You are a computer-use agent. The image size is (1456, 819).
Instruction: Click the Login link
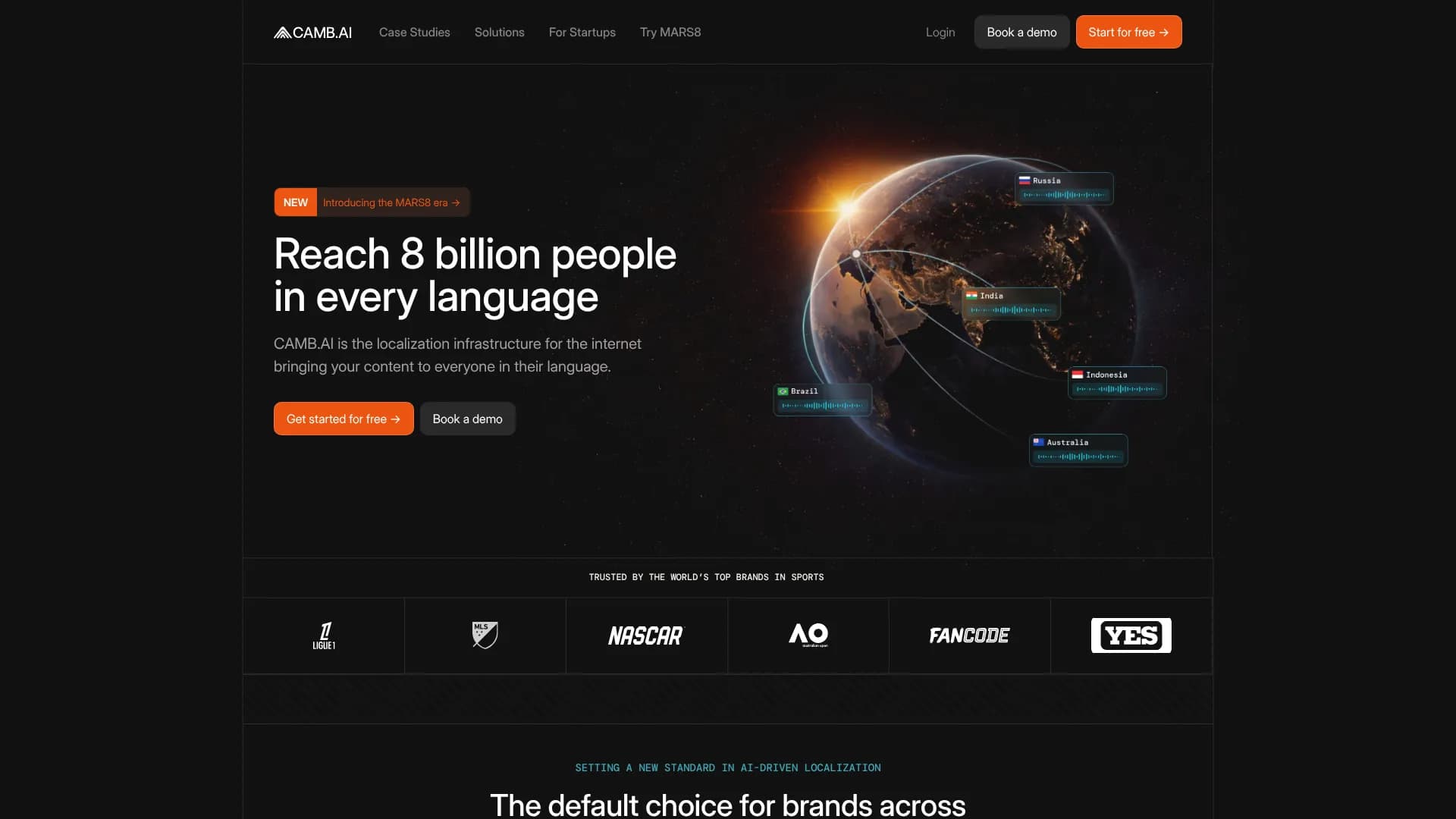[x=940, y=33]
